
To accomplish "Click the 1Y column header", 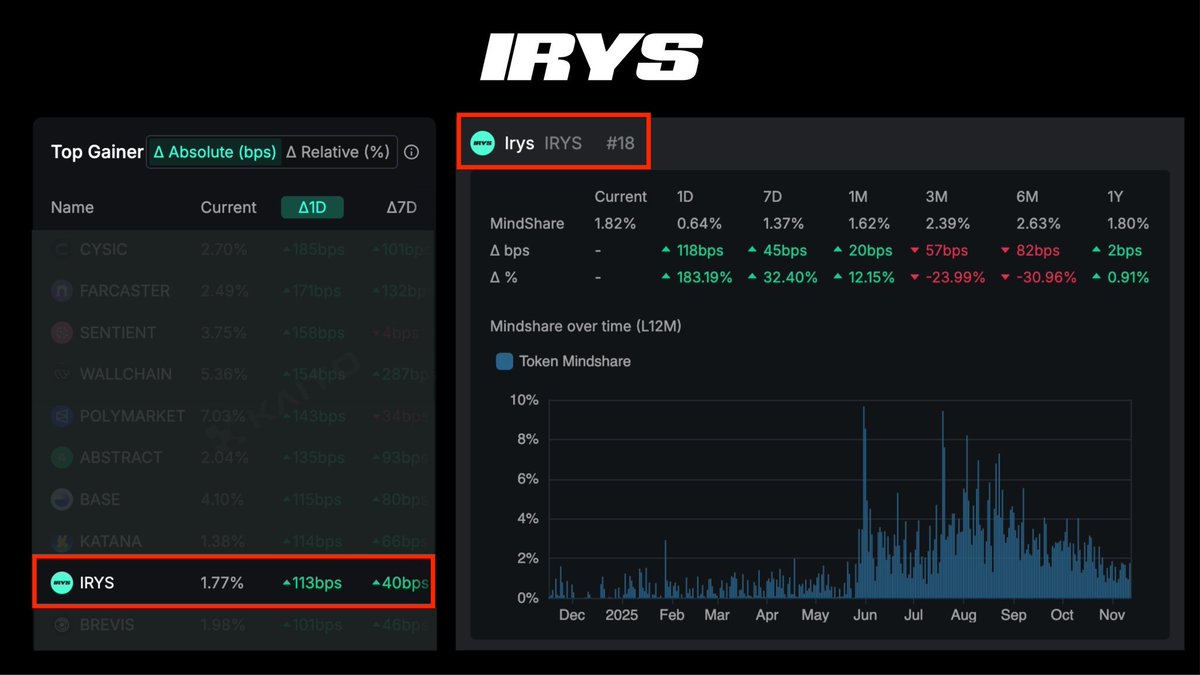I will tap(1116, 197).
